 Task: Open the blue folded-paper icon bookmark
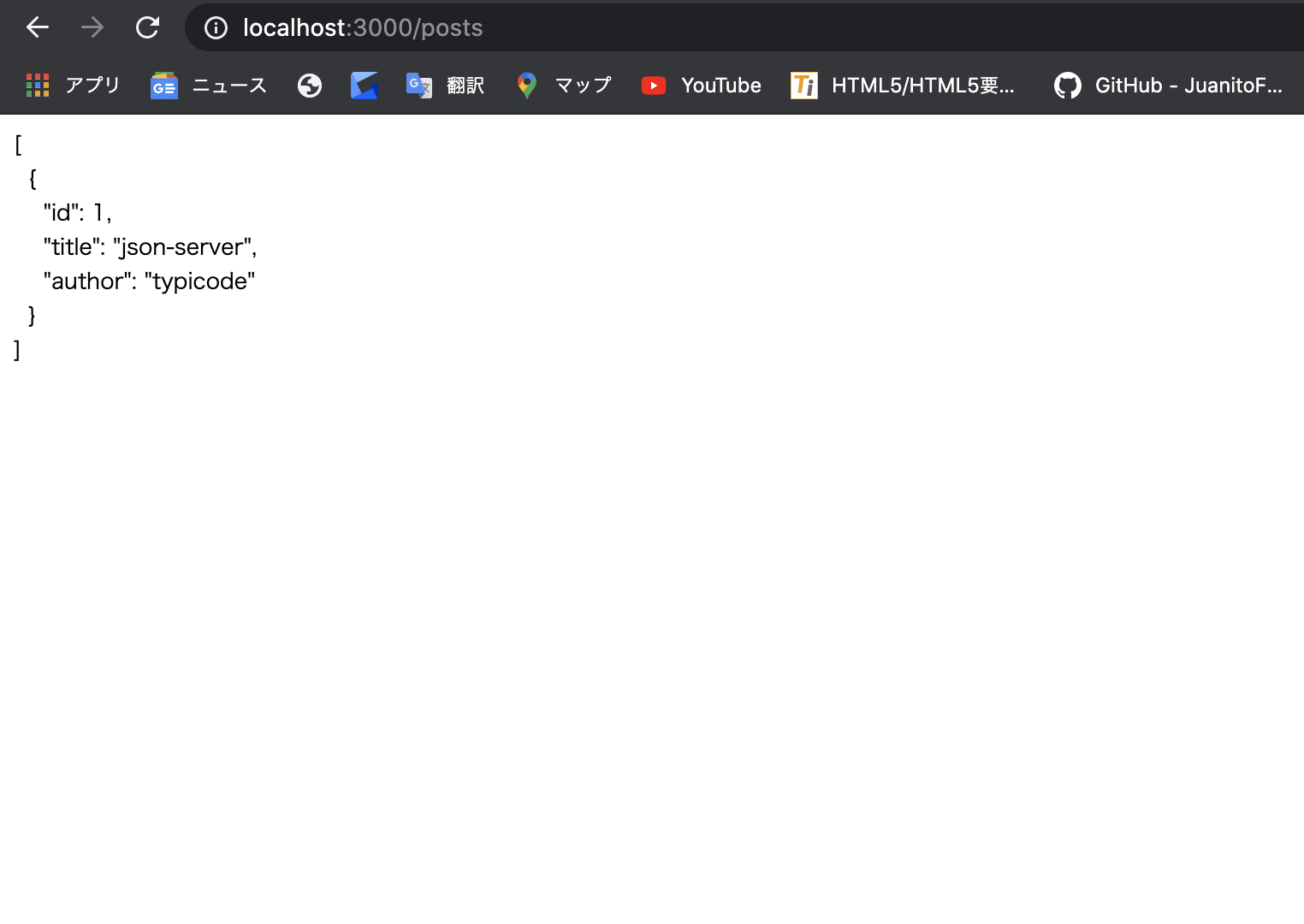pos(365,86)
